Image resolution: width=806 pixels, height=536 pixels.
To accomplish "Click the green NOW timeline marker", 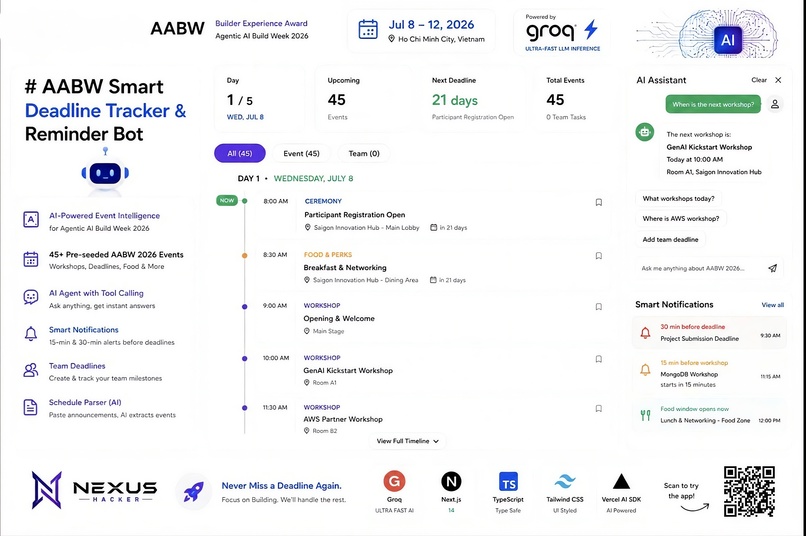I will (x=227, y=200).
